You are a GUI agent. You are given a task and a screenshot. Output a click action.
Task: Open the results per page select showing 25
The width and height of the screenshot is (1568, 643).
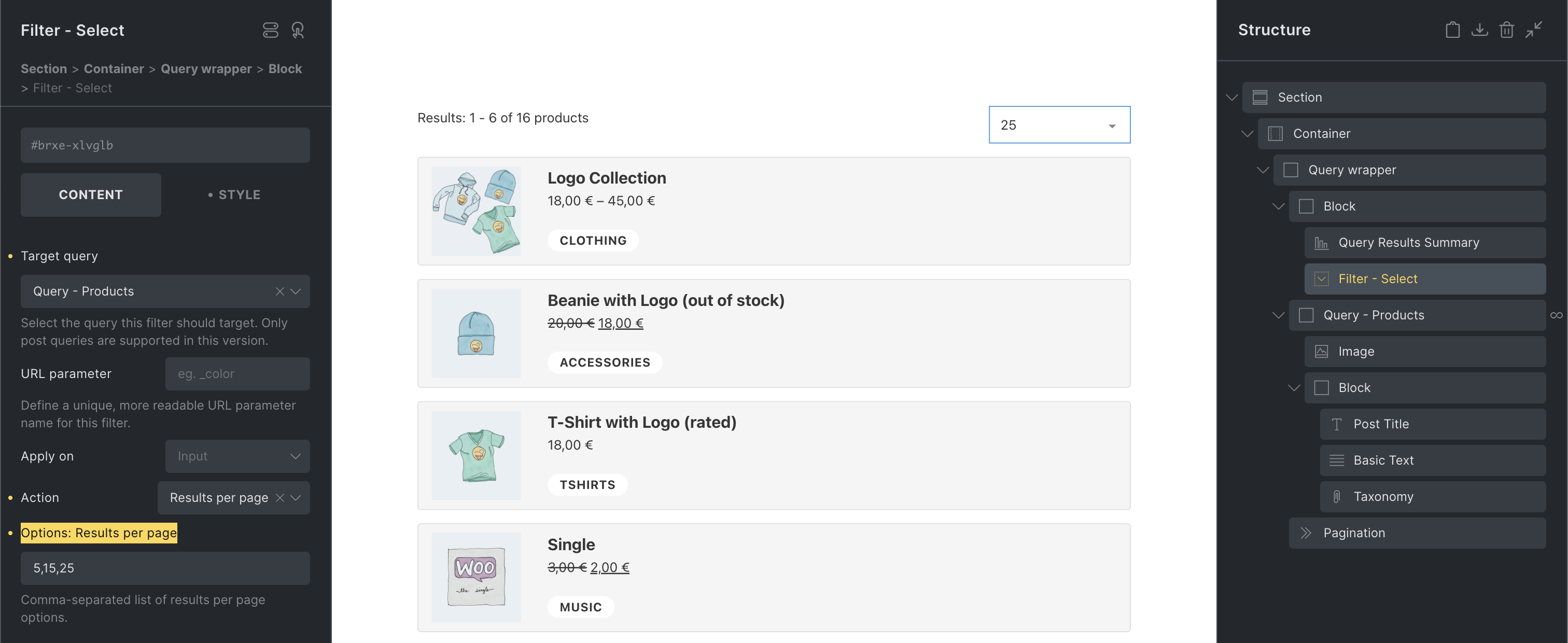(x=1058, y=125)
